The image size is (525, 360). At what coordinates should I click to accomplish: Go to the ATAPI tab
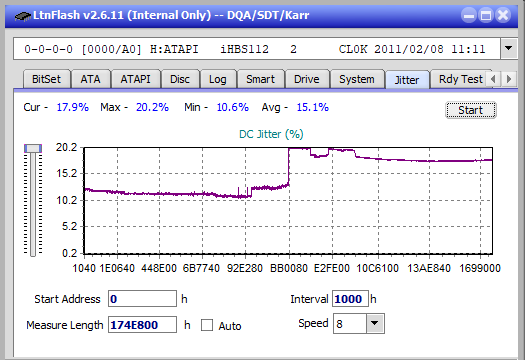(x=135, y=79)
